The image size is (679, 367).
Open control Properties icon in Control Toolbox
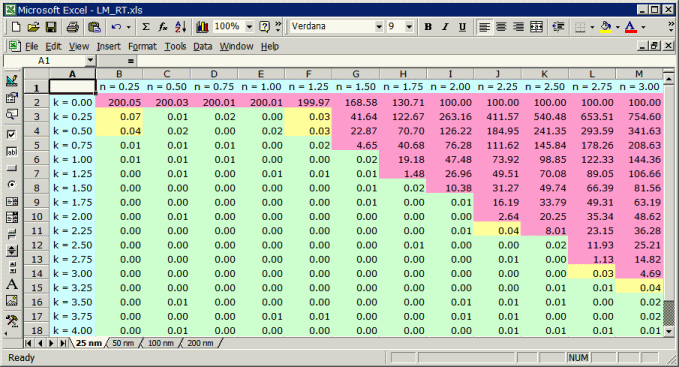pos(12,97)
